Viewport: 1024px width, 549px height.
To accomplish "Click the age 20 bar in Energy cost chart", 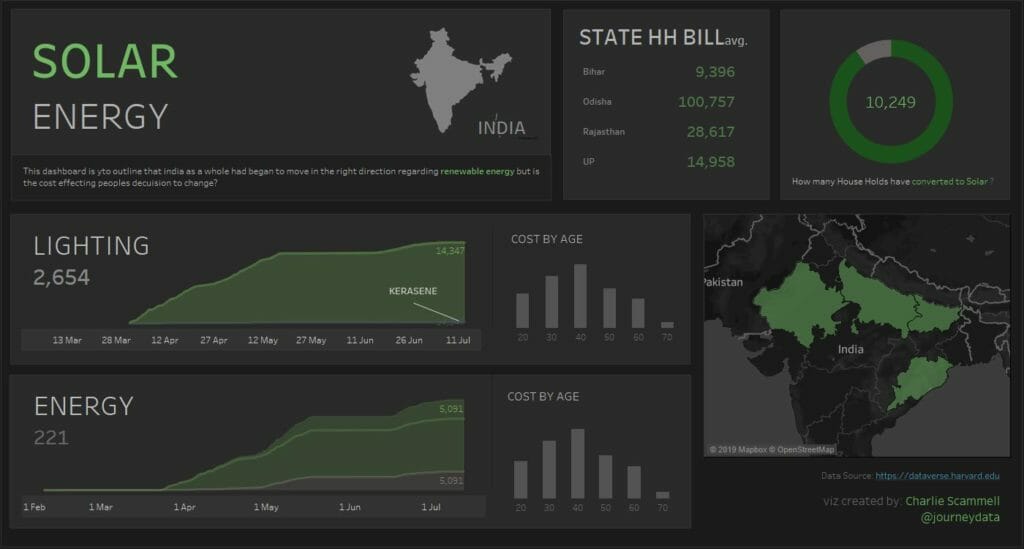I will (520, 480).
